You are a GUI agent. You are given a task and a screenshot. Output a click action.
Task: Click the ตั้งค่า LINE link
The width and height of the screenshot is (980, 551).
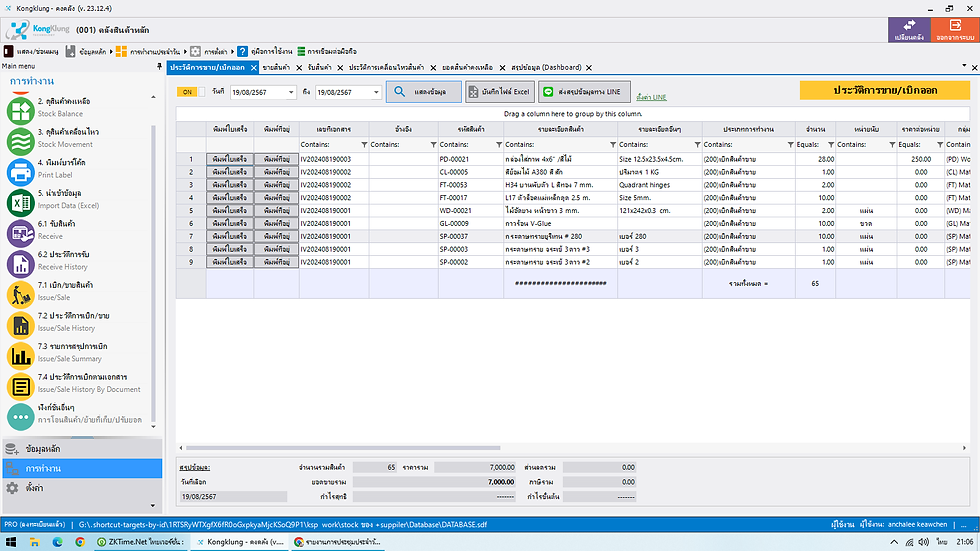pos(652,97)
